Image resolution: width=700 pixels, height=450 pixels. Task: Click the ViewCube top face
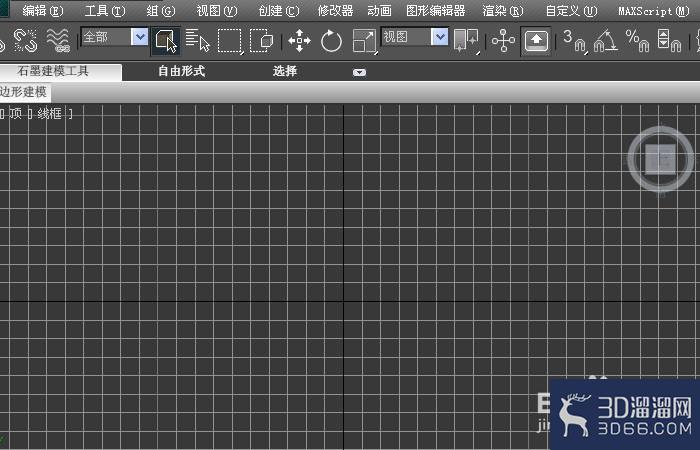pos(660,159)
